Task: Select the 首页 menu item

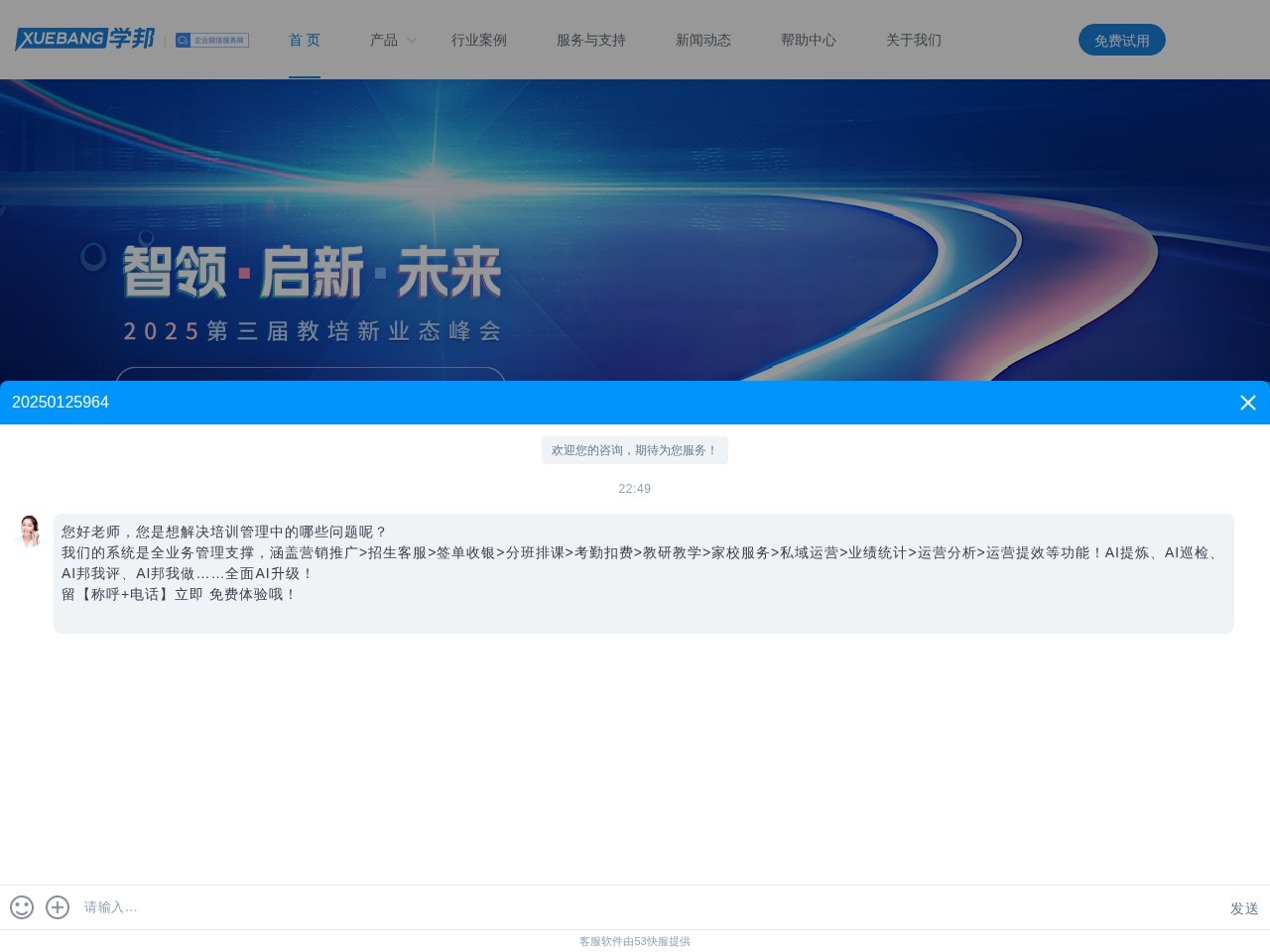Action: tap(304, 41)
